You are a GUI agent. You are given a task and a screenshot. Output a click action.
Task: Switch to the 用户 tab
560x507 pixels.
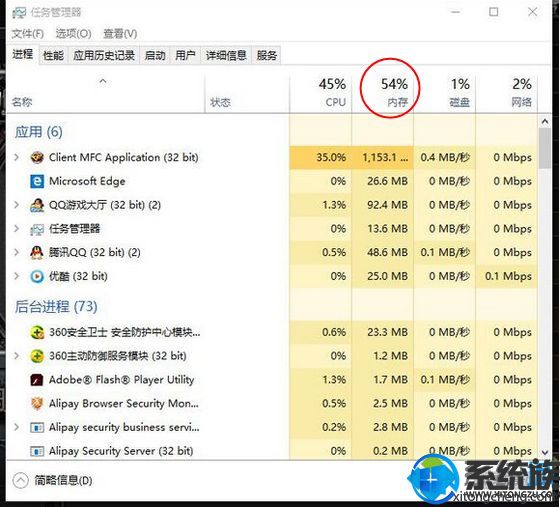[185, 55]
